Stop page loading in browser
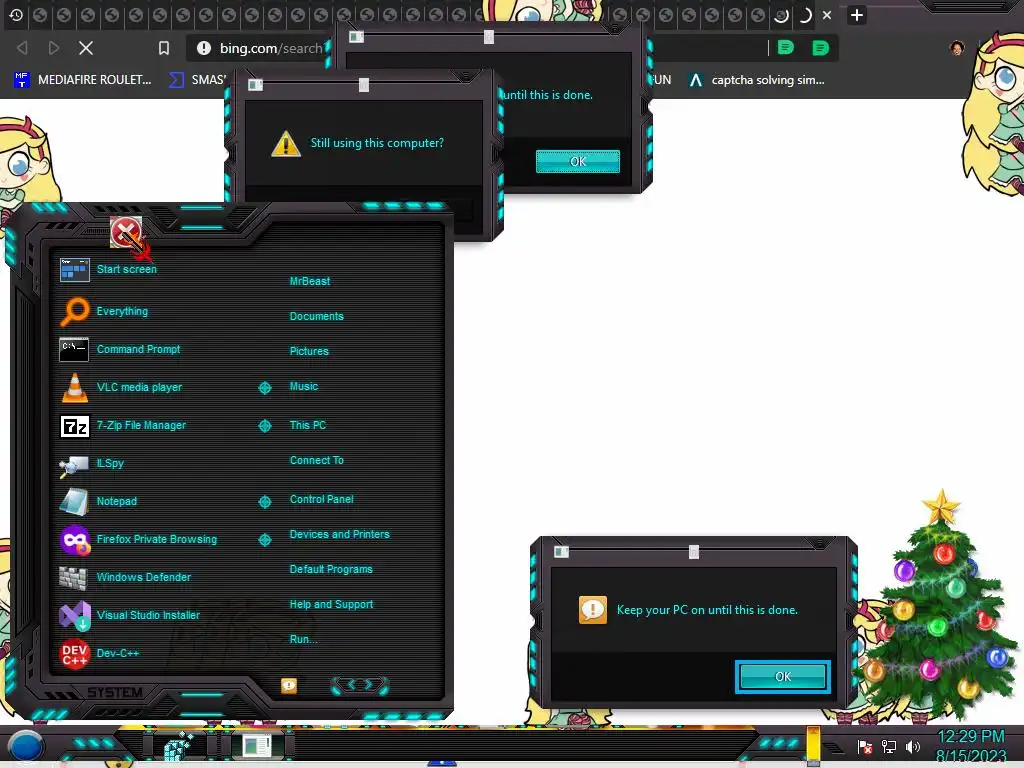Viewport: 1024px width, 768px height. click(86, 48)
